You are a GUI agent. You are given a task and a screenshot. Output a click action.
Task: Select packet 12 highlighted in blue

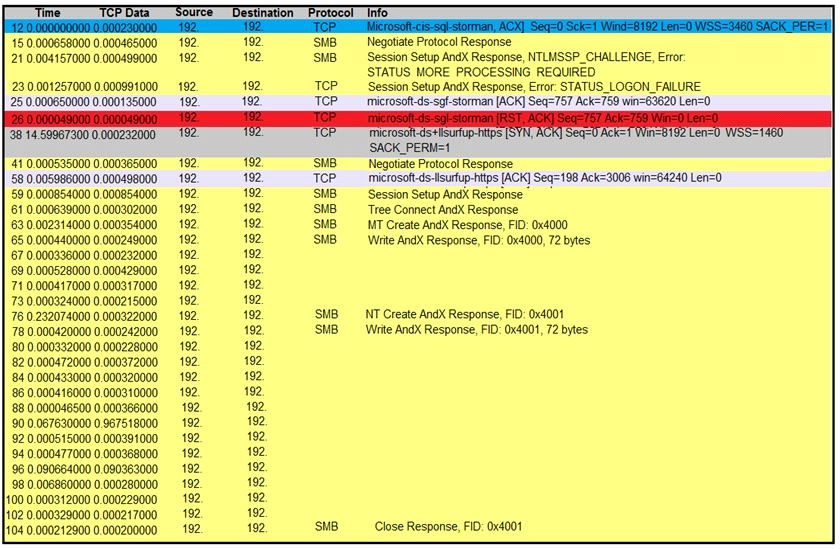tap(418, 27)
